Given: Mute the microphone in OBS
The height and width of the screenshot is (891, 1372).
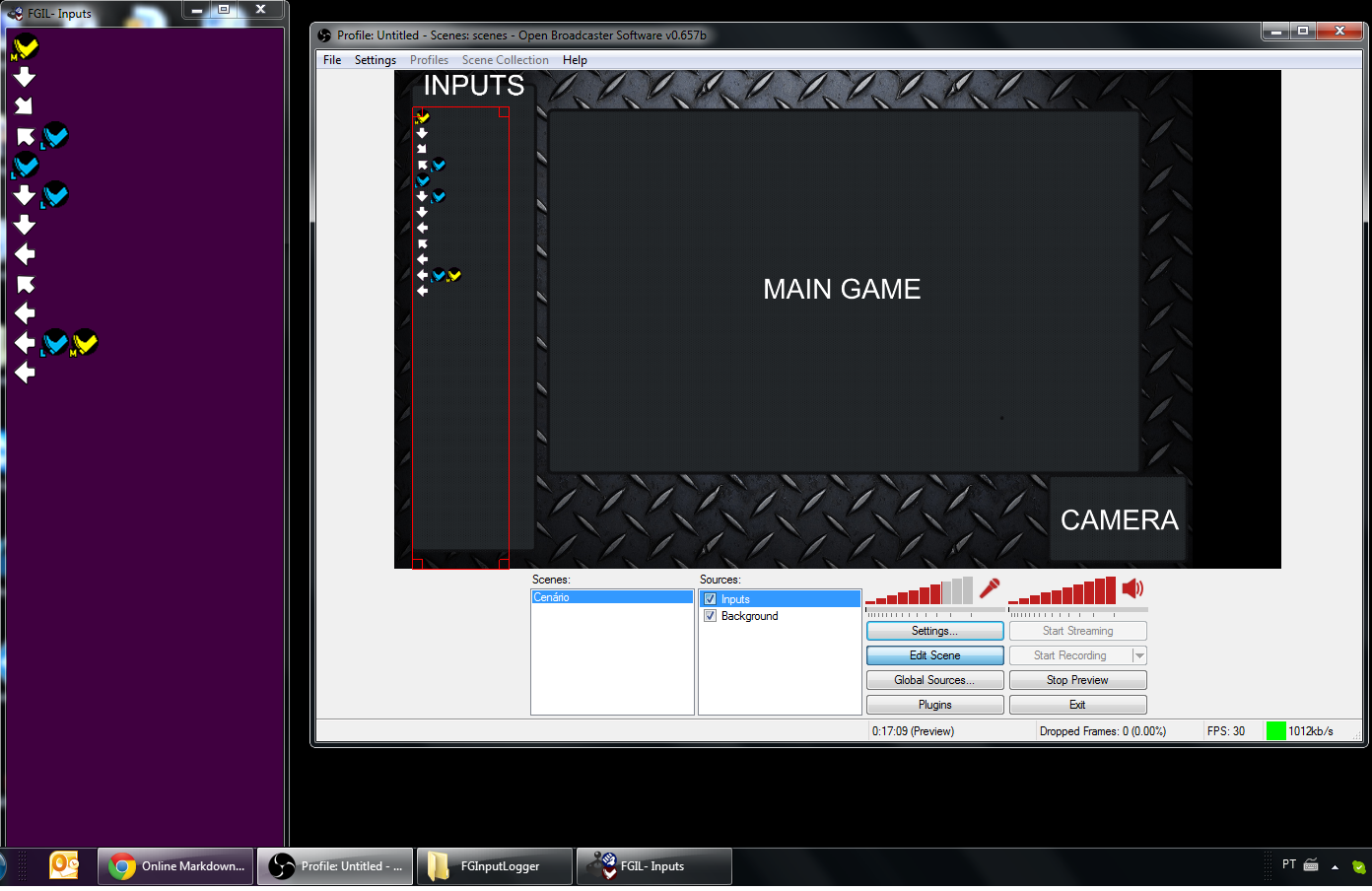Looking at the screenshot, I should click(x=990, y=588).
